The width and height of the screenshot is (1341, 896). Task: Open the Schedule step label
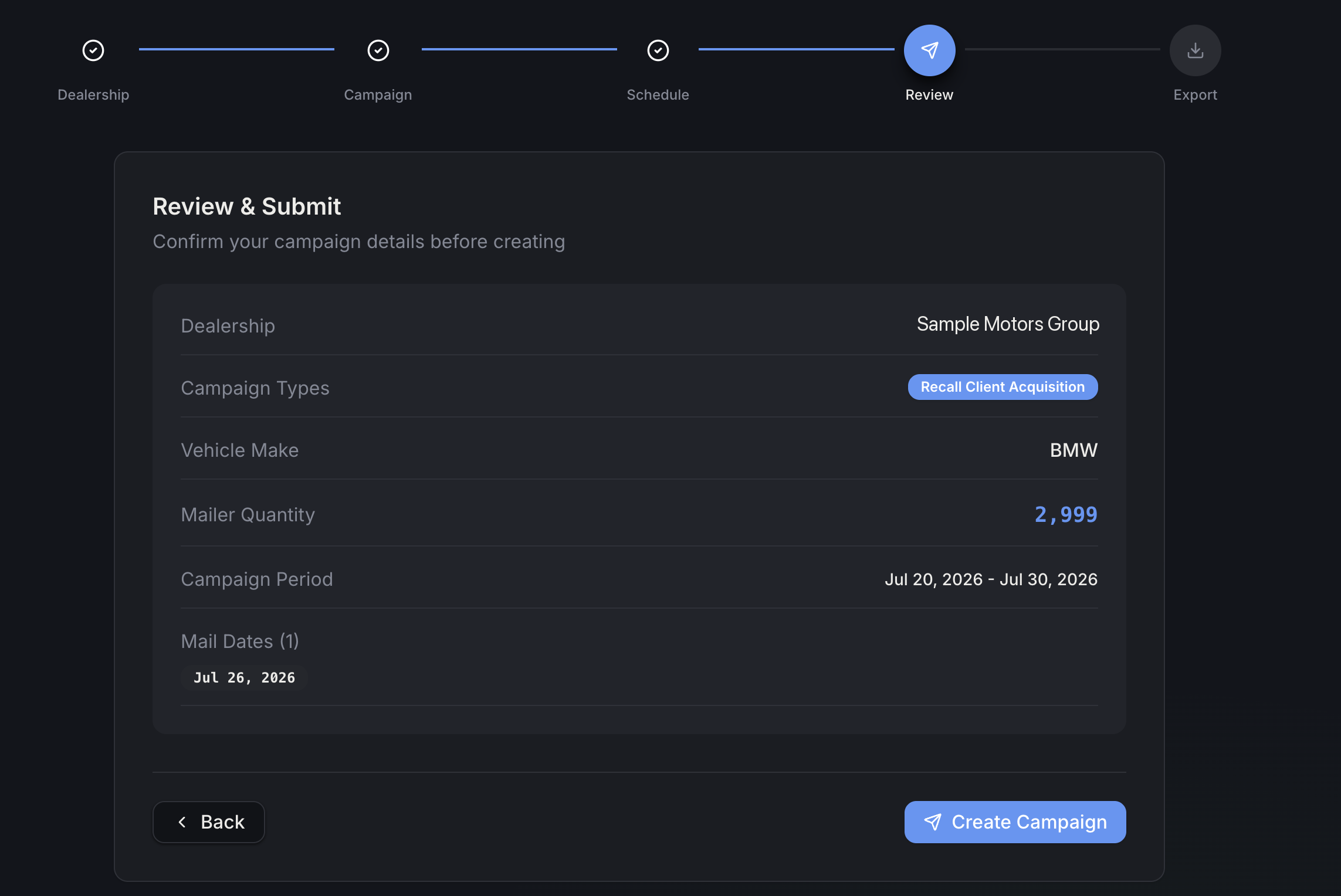tap(658, 95)
